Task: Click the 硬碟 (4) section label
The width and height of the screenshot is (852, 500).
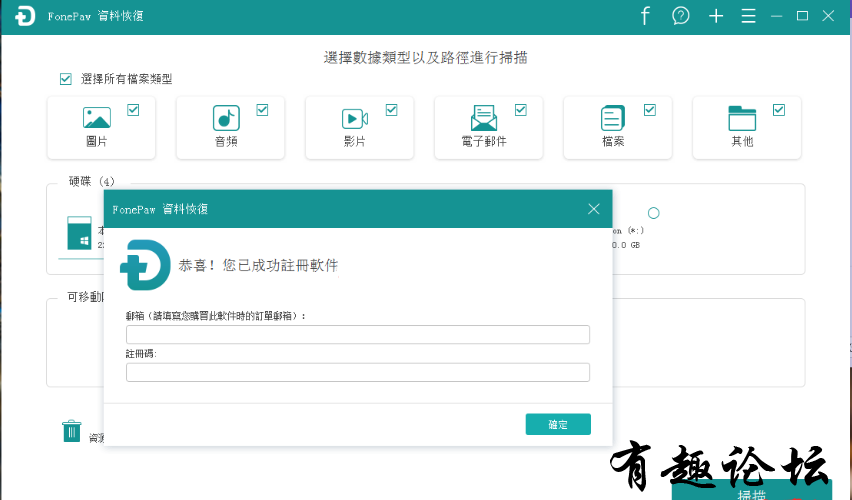Action: [92, 182]
